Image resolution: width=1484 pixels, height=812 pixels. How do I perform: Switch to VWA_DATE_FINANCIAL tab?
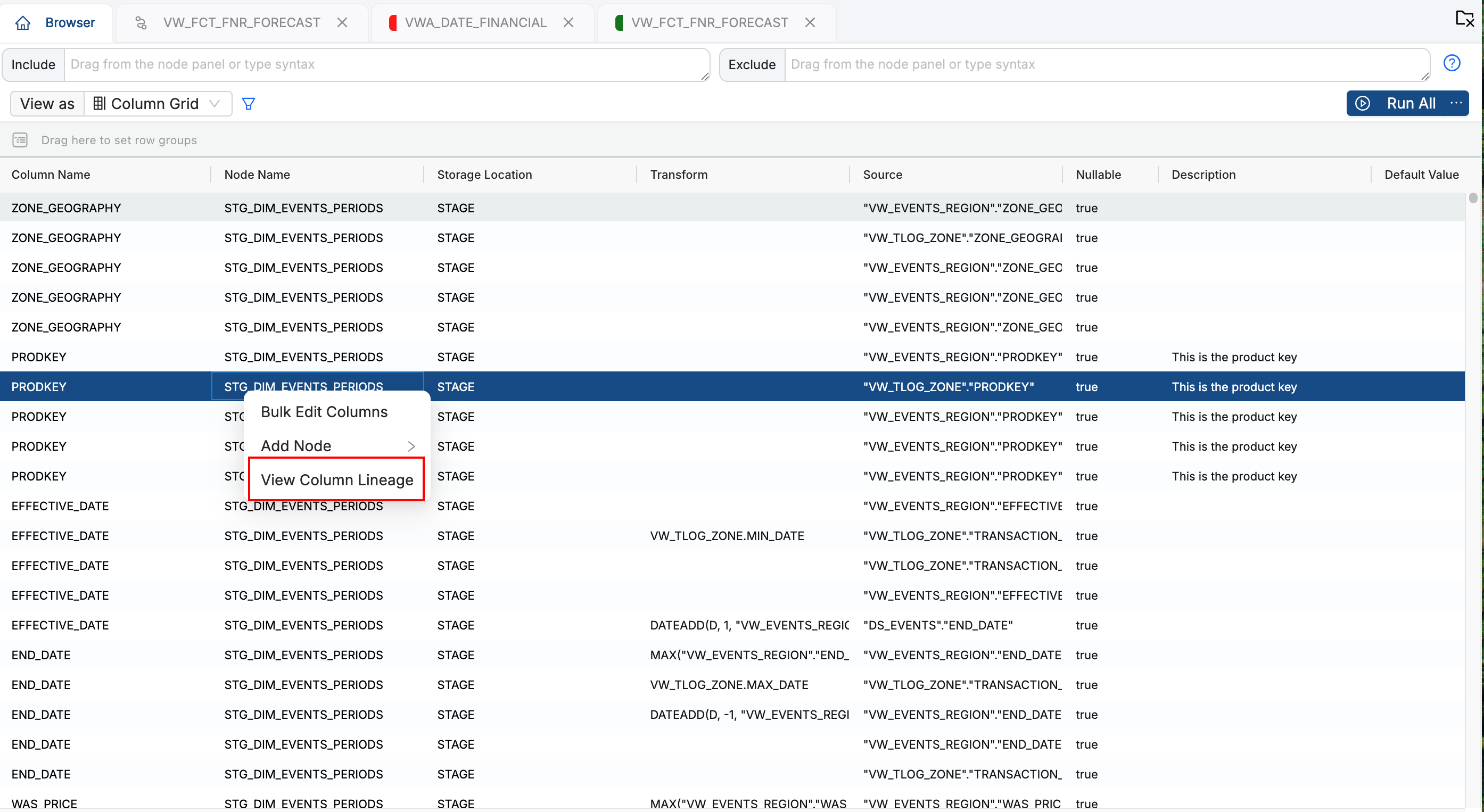point(475,22)
